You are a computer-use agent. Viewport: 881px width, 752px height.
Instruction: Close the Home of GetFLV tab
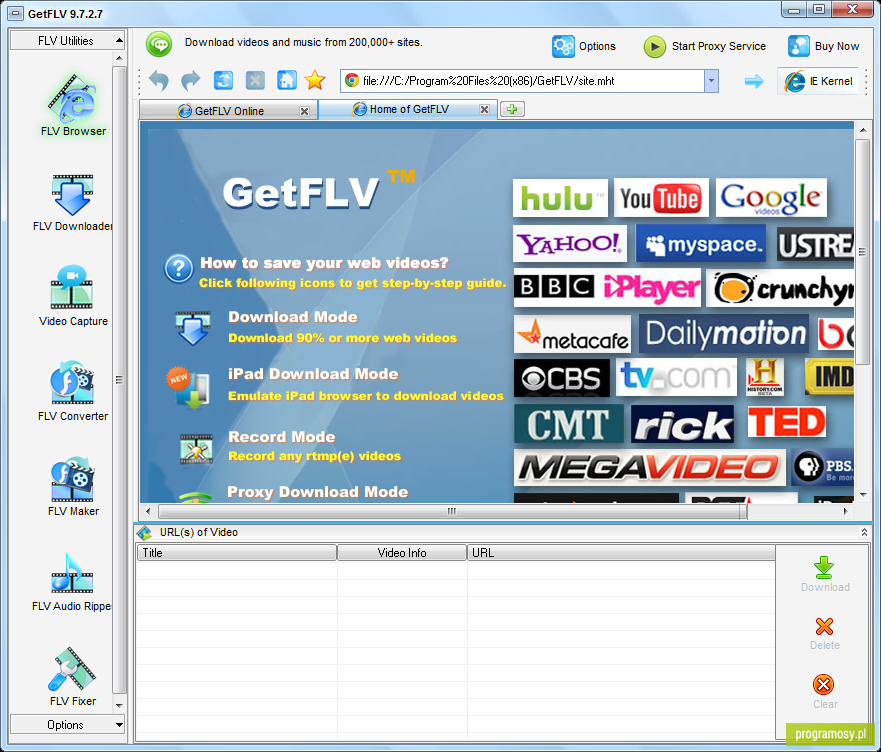[484, 109]
